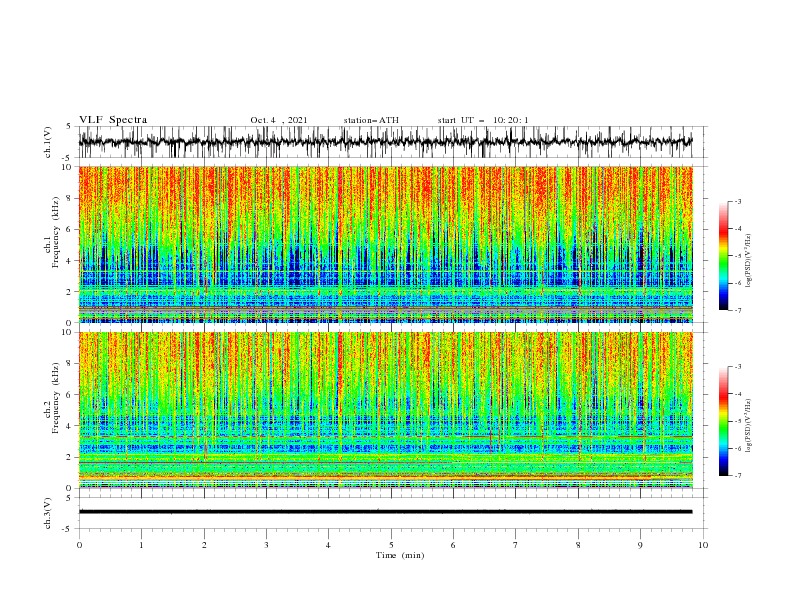This screenshot has width=792, height=612.
Task: Click the '5' tick on time axis
Action: tap(391, 545)
